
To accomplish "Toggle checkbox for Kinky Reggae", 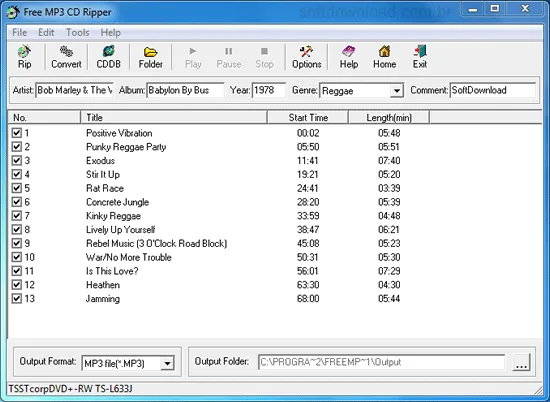I will click(16, 216).
